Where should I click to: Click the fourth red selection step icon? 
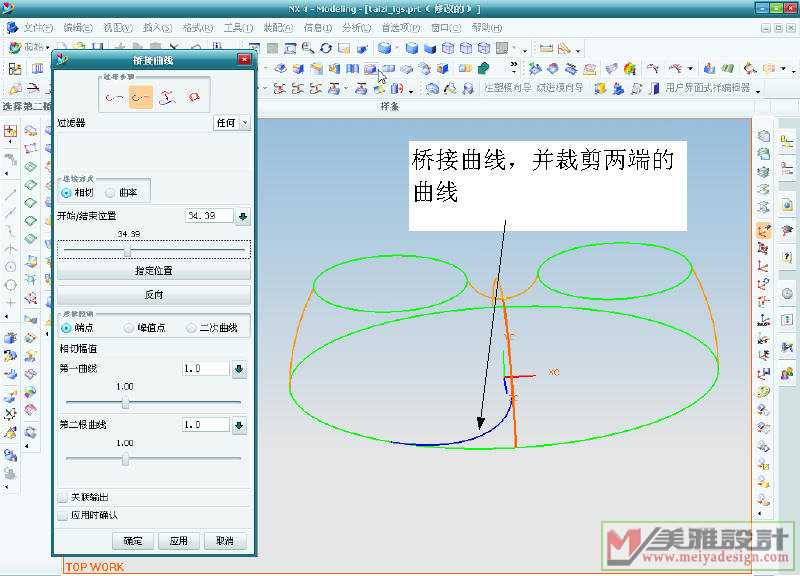tap(194, 97)
